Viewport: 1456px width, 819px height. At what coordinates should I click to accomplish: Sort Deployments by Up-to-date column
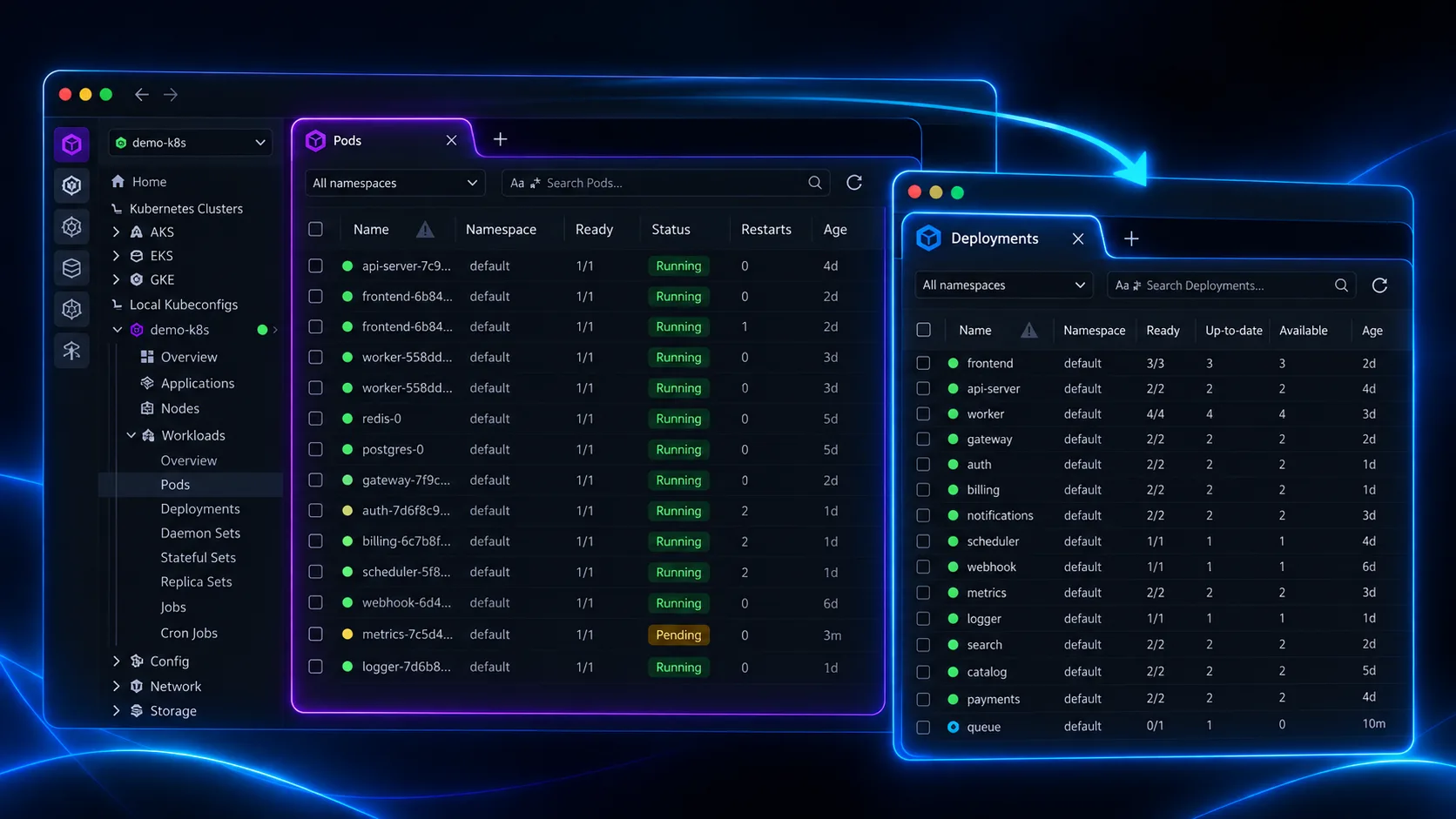(x=1233, y=330)
